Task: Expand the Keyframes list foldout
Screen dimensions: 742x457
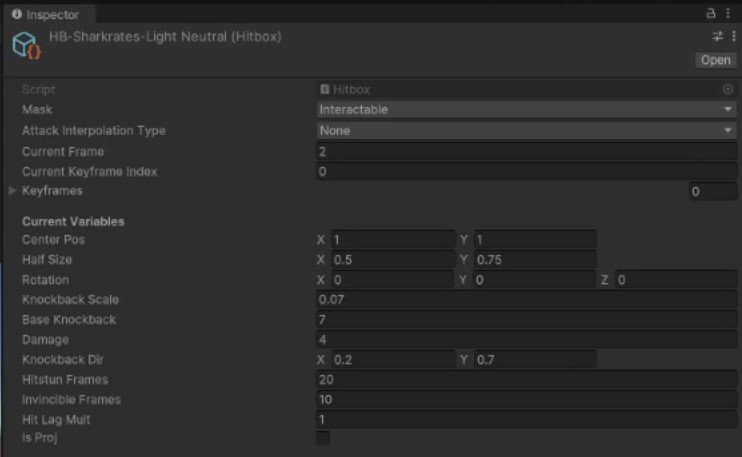Action: coord(12,191)
